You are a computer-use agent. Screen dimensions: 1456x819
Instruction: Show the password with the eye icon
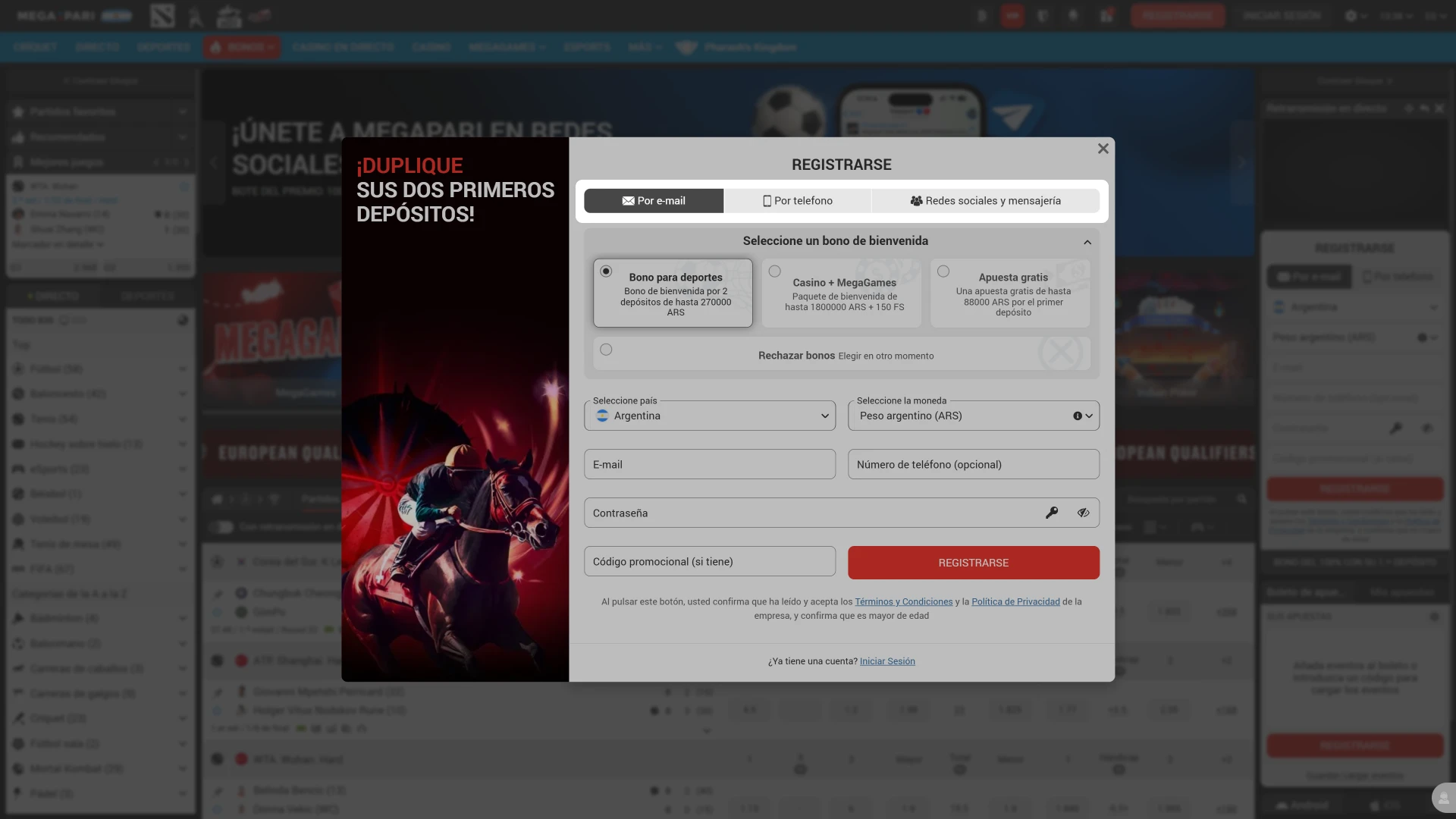pyautogui.click(x=1082, y=512)
